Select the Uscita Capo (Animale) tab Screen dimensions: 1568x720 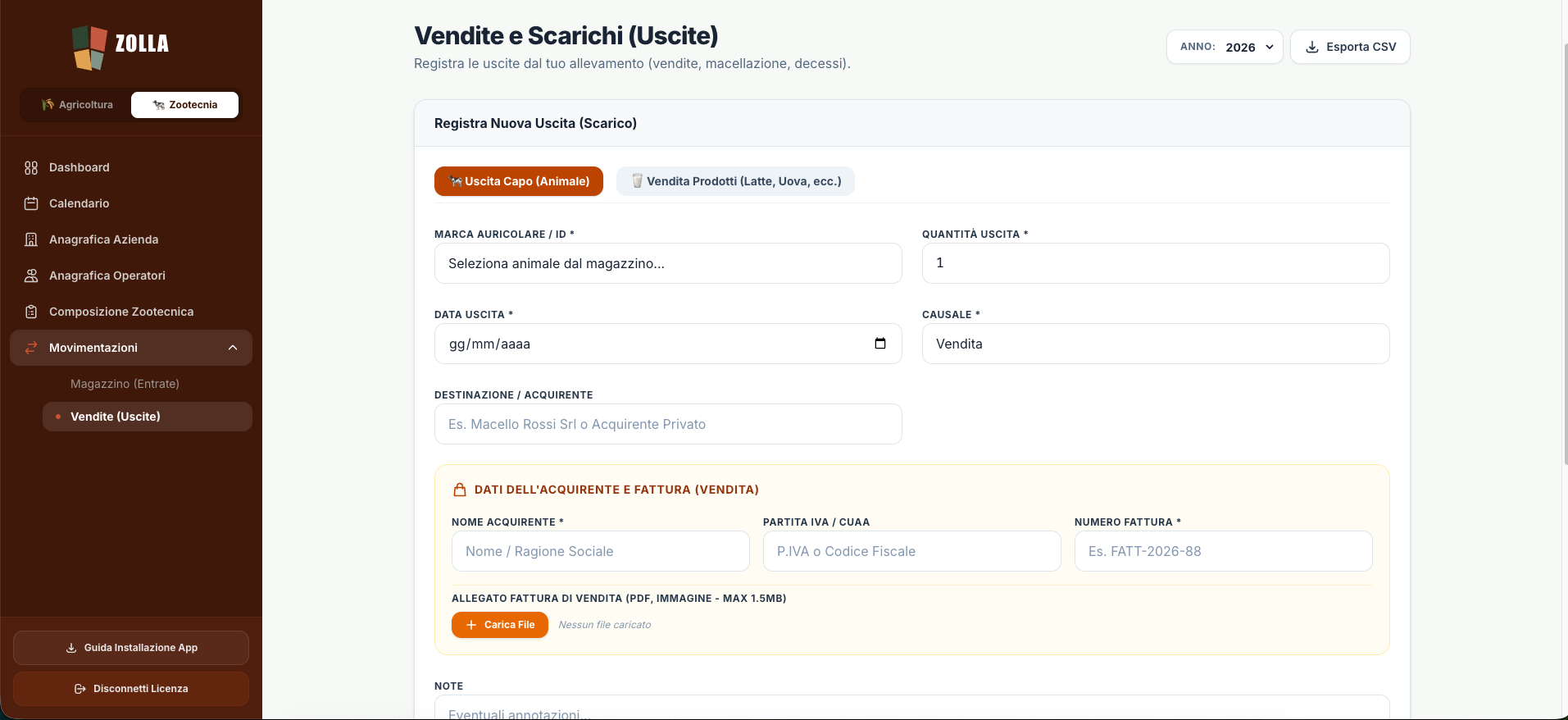[519, 181]
